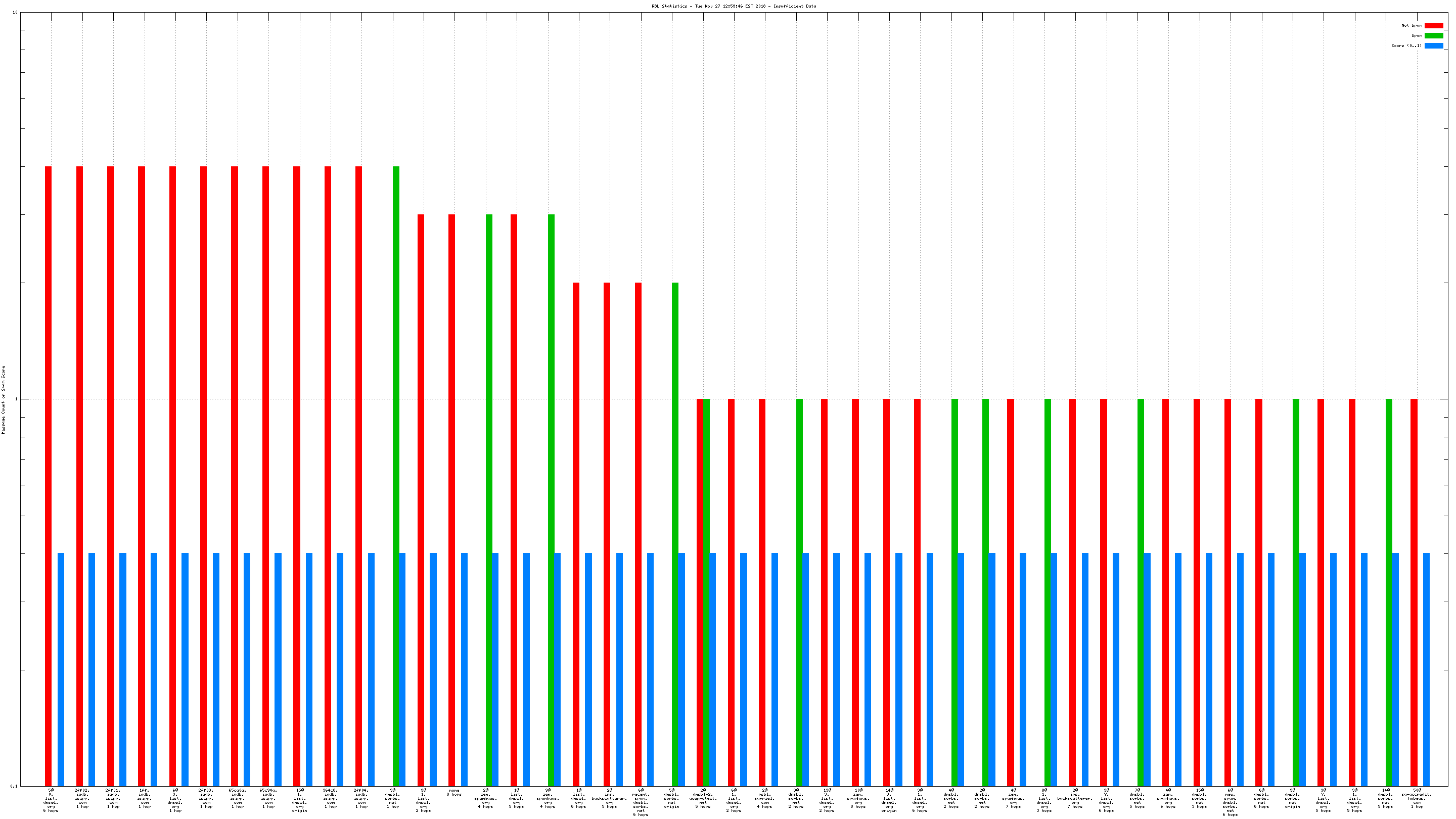Click the 'dnsbl-2.uceprotect.net 5 hops' axis label

point(703,798)
